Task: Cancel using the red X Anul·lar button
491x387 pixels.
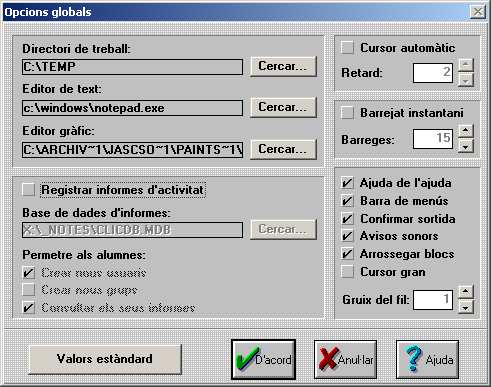Action: pos(345,359)
